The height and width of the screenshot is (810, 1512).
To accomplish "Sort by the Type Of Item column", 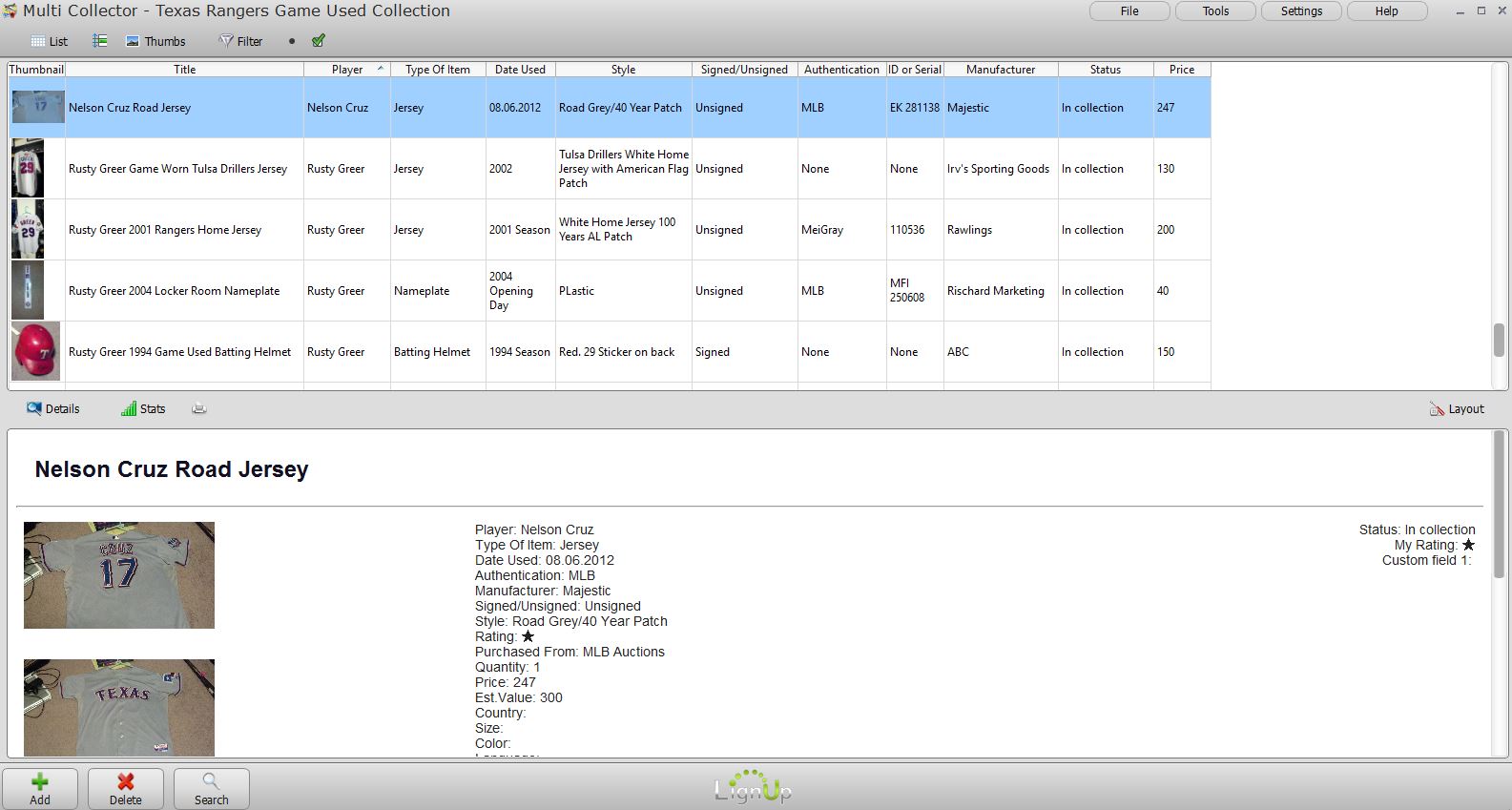I will point(438,70).
